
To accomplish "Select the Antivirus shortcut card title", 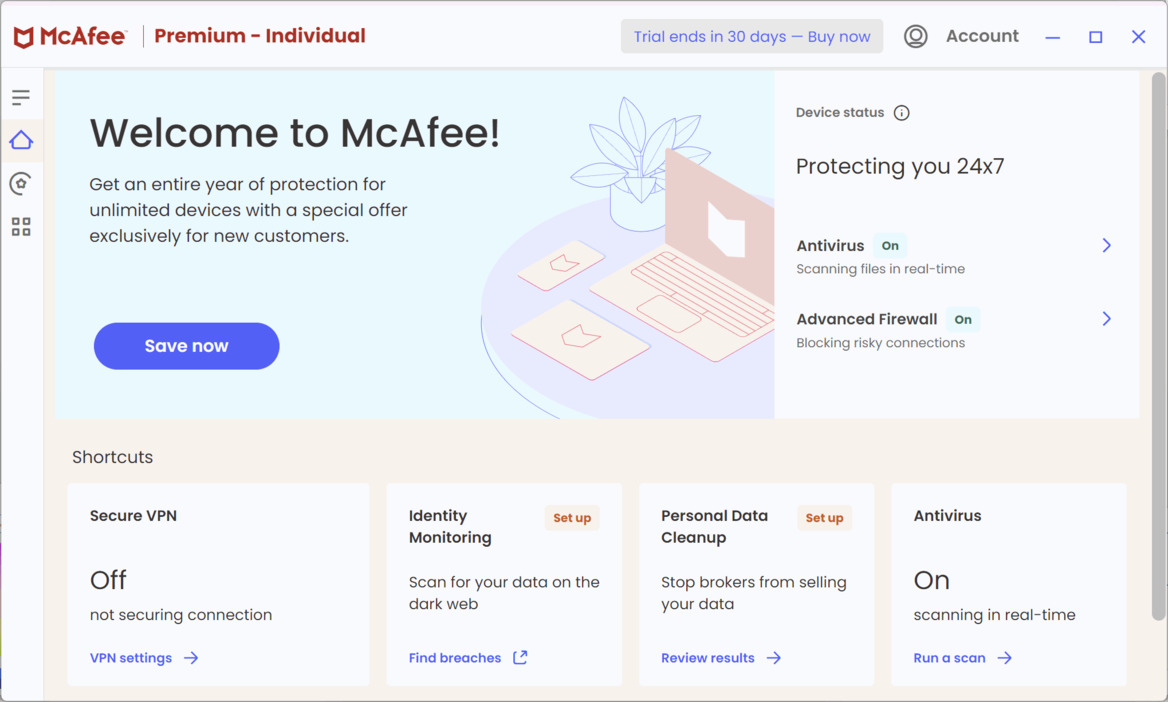I will click(x=948, y=516).
